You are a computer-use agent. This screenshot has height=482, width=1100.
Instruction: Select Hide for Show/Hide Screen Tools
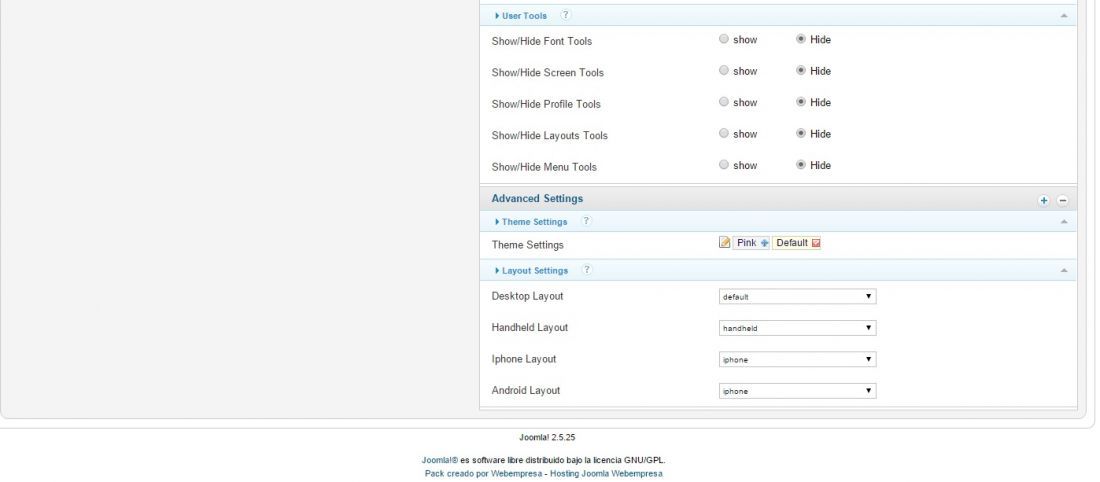[x=801, y=71]
